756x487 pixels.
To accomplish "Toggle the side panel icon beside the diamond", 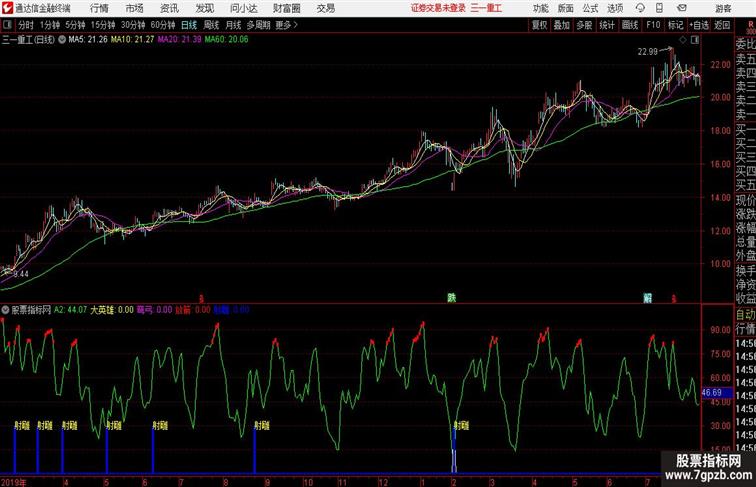I will tap(695, 40).
